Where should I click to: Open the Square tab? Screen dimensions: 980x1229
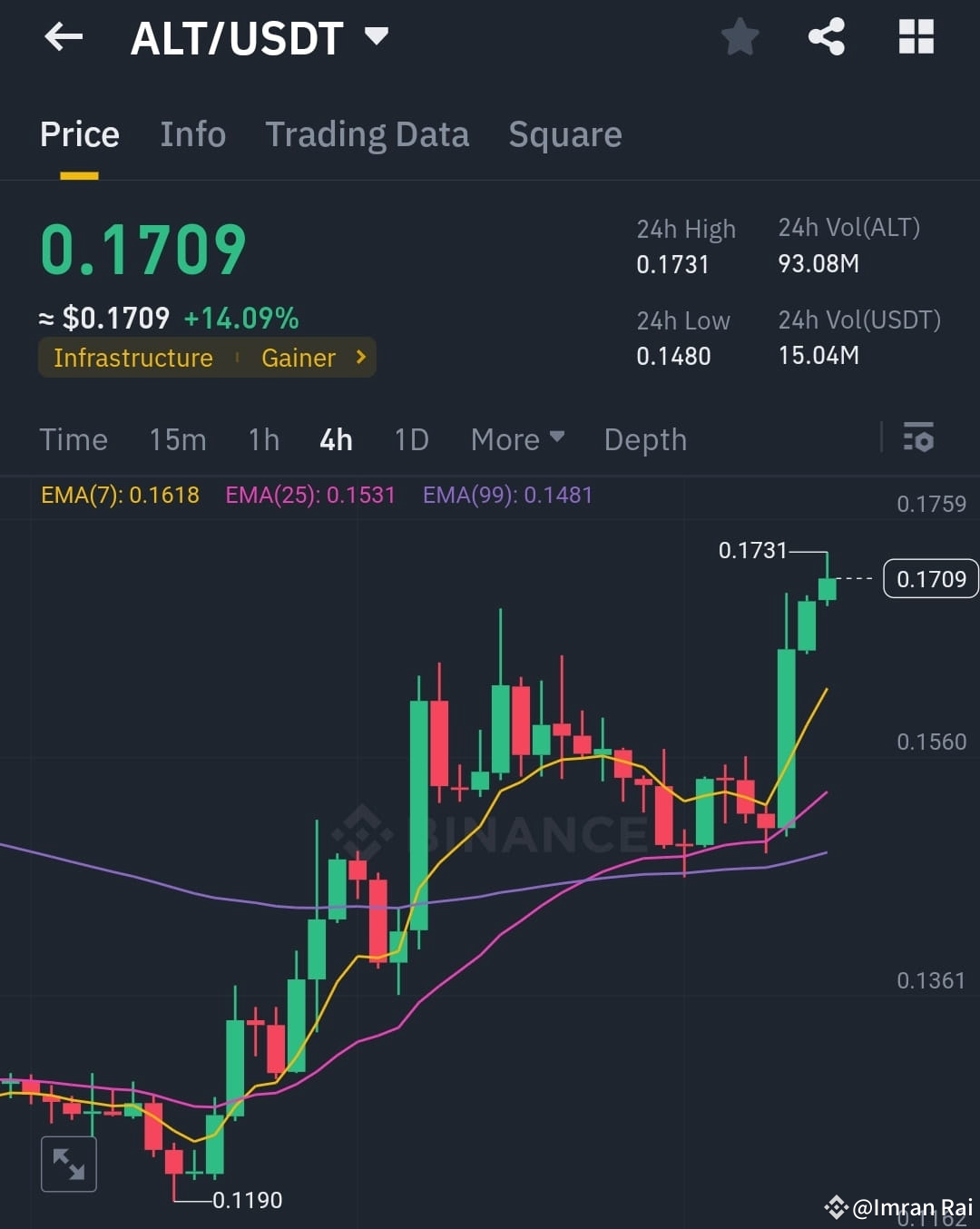point(564,134)
